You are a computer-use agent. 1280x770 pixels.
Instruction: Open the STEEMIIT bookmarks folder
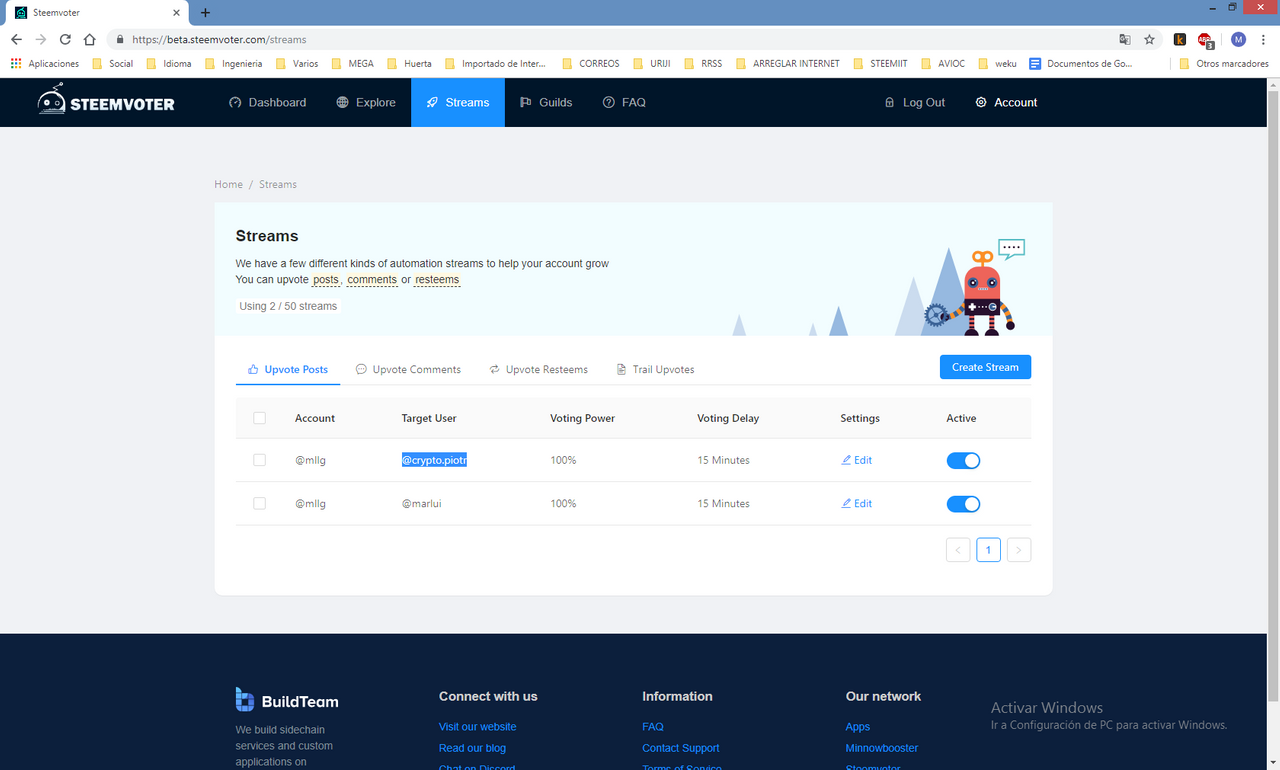tap(880, 63)
